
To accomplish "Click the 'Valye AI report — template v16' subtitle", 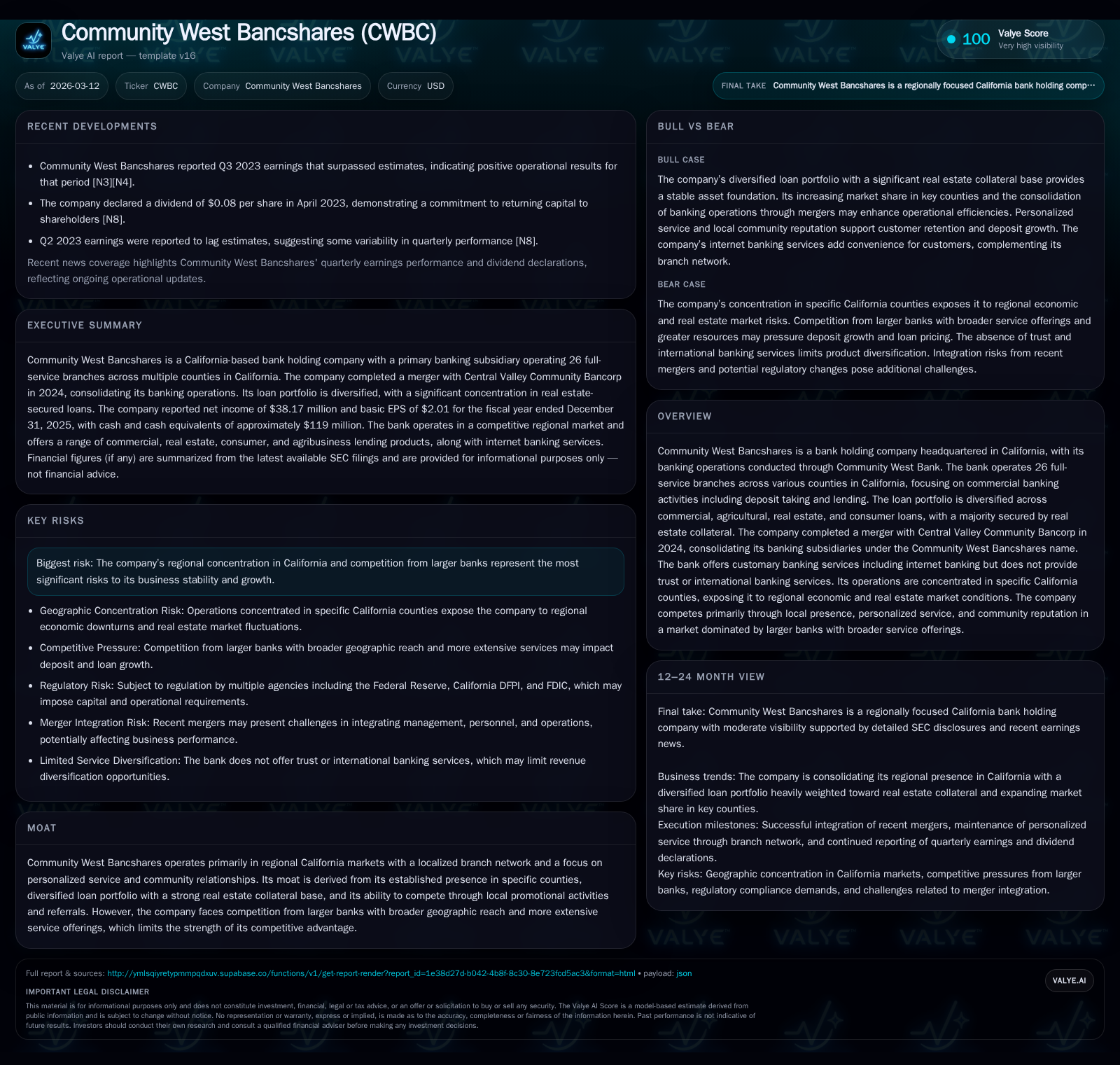I will click(x=129, y=56).
